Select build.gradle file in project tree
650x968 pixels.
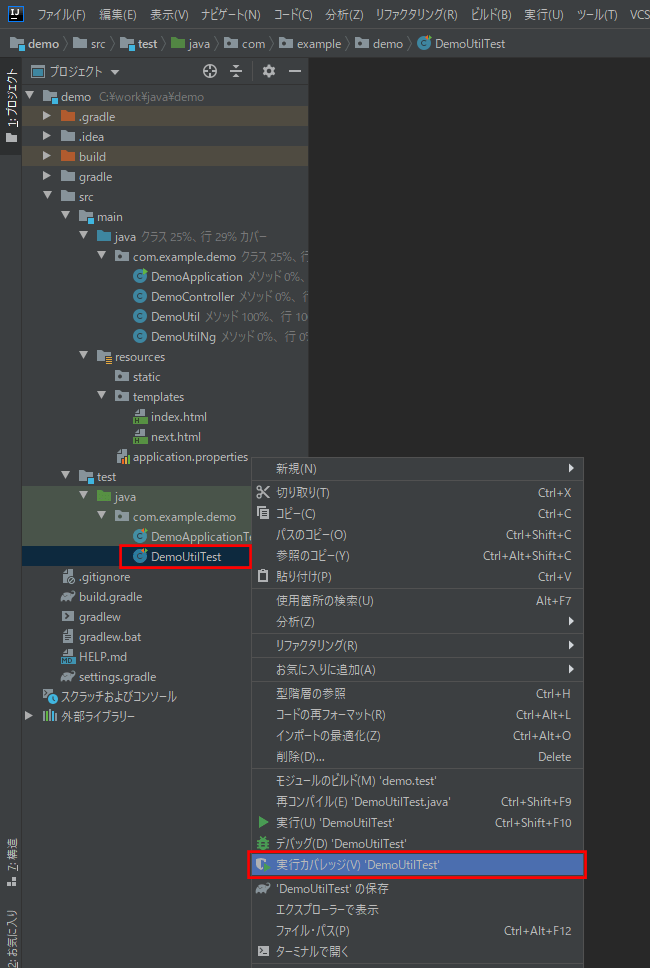point(110,597)
